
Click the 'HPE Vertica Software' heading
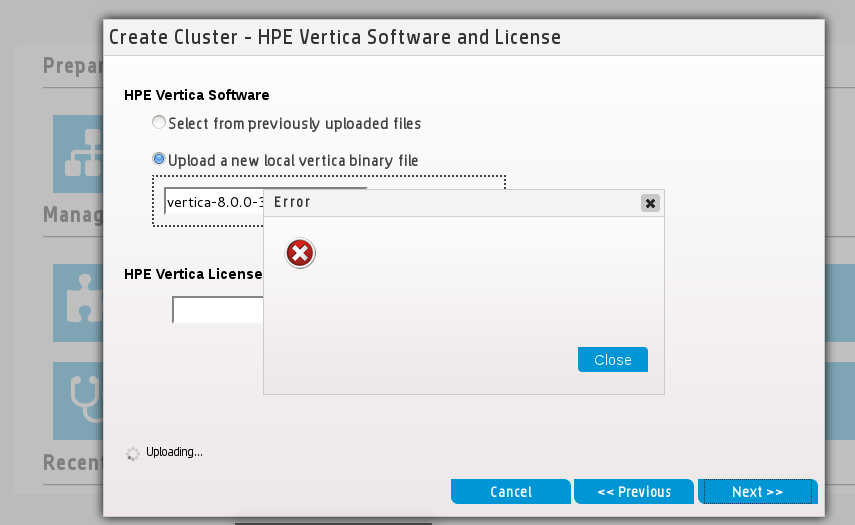coord(197,95)
